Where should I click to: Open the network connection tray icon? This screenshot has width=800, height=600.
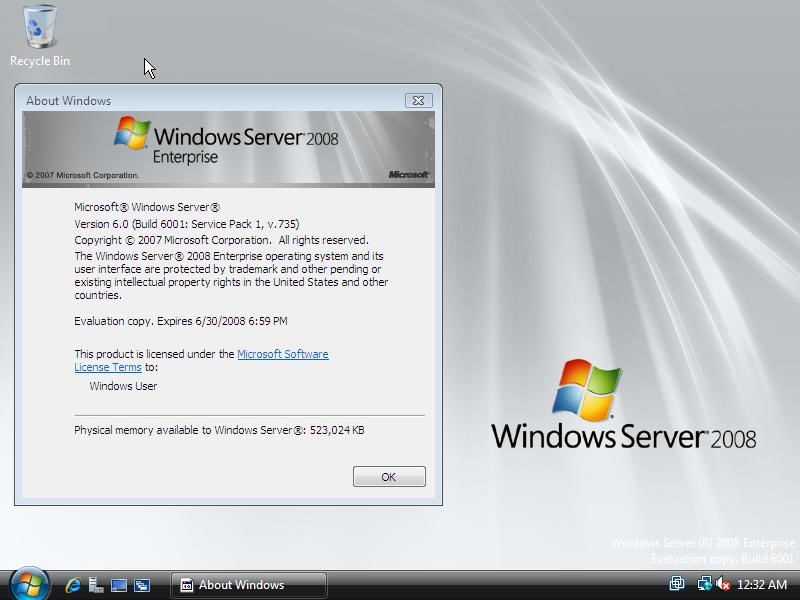pos(704,584)
